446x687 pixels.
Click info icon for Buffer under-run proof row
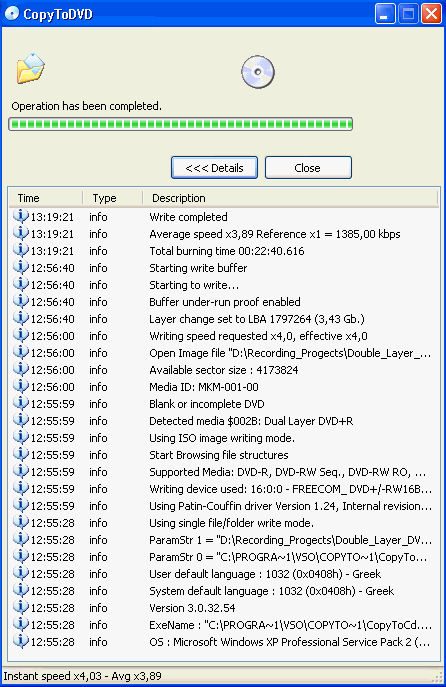pos(21,301)
